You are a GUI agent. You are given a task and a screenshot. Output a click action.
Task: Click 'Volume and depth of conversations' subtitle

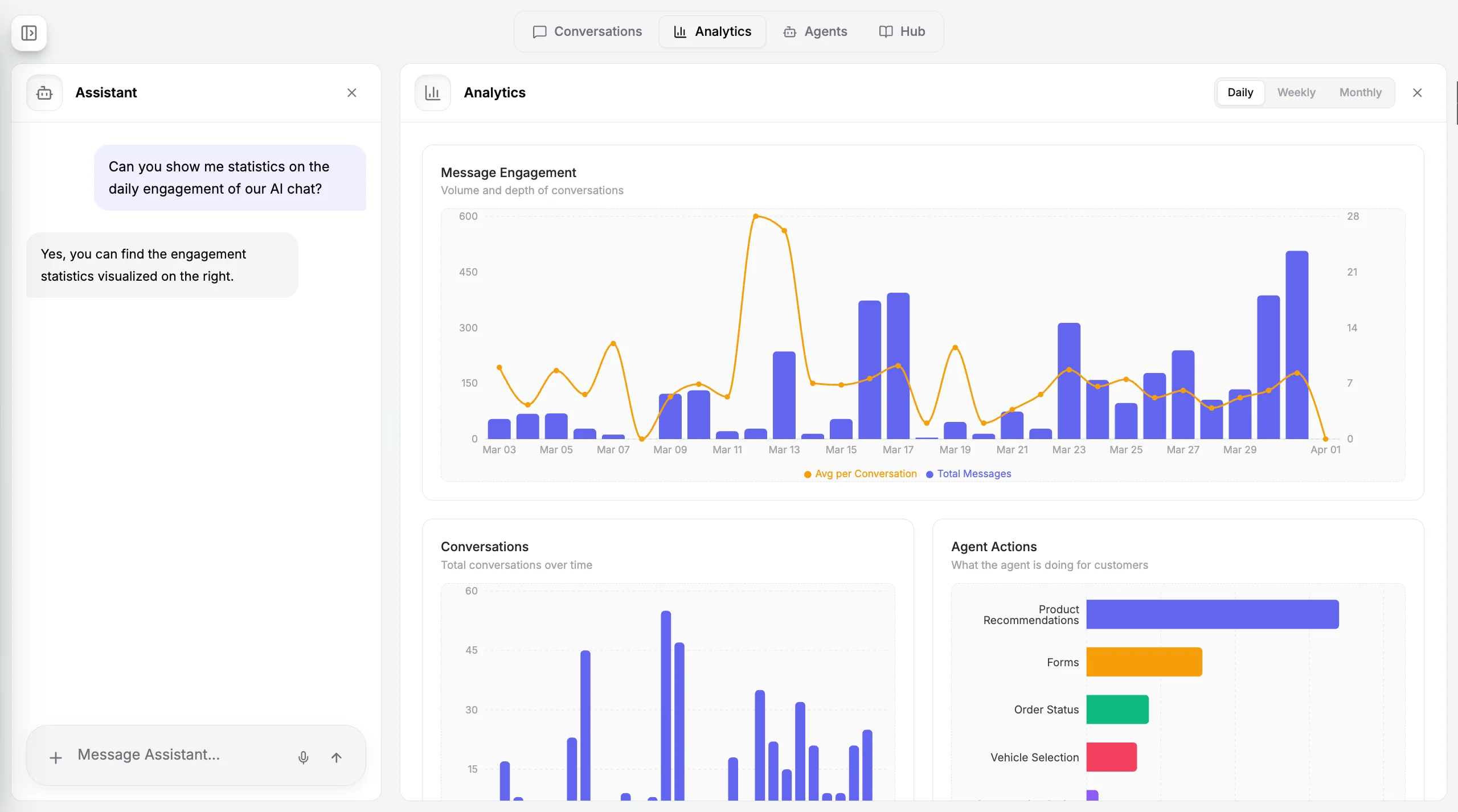(532, 190)
